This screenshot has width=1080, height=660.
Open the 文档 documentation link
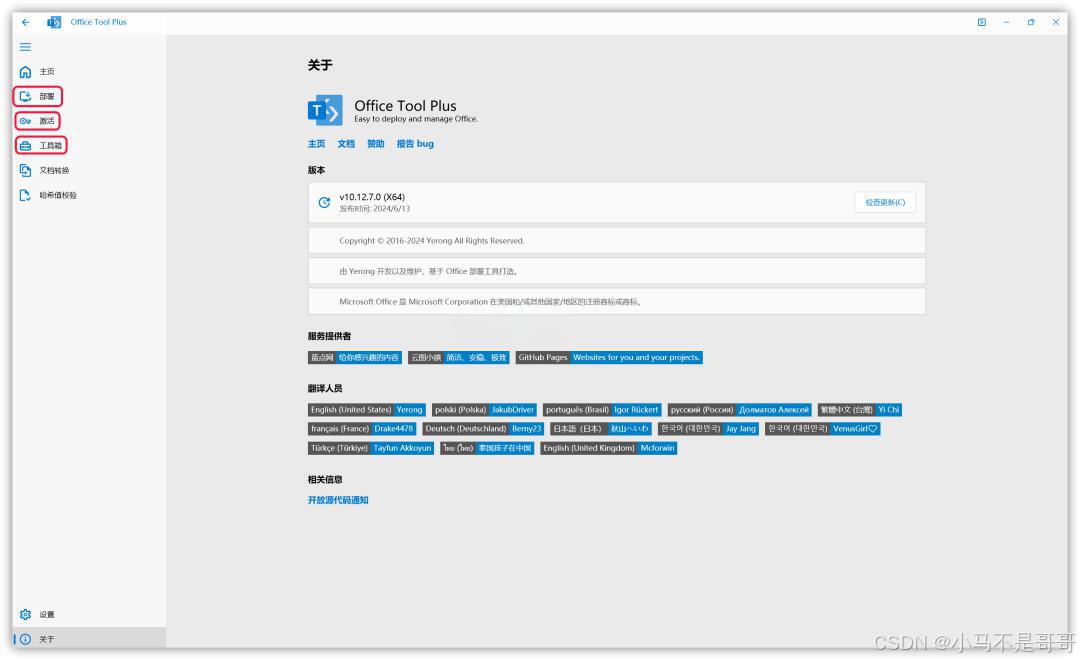[346, 144]
